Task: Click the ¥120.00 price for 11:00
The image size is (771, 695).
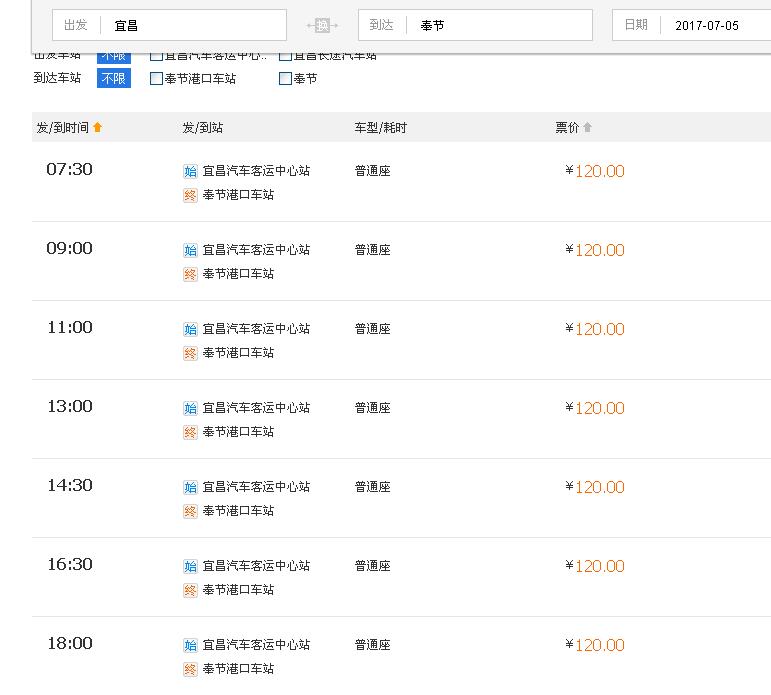Action: (595, 329)
